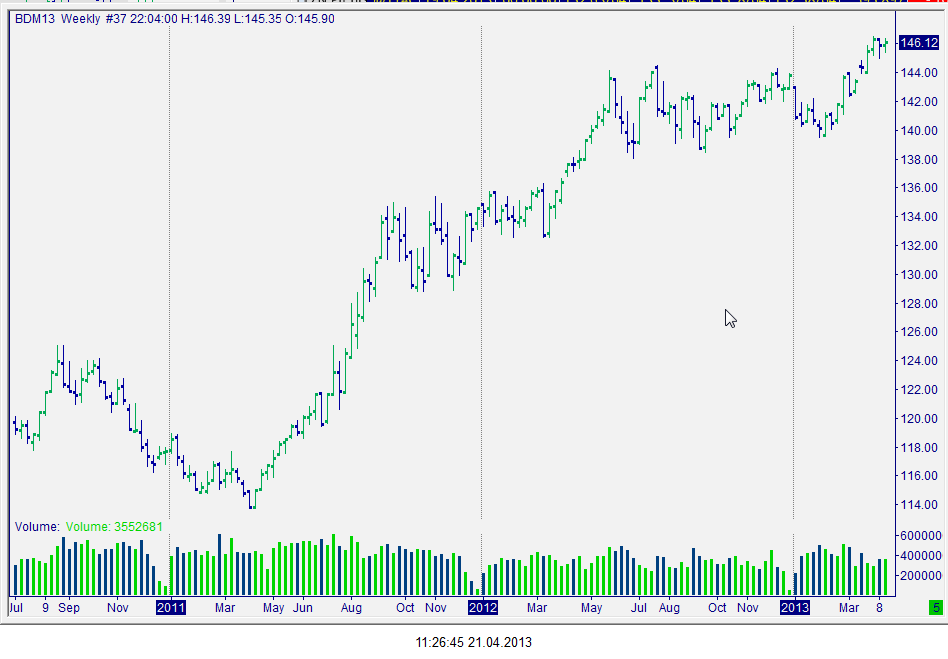Click the 120.00 price axis label
Screen dimensions: 948x659
point(919,419)
